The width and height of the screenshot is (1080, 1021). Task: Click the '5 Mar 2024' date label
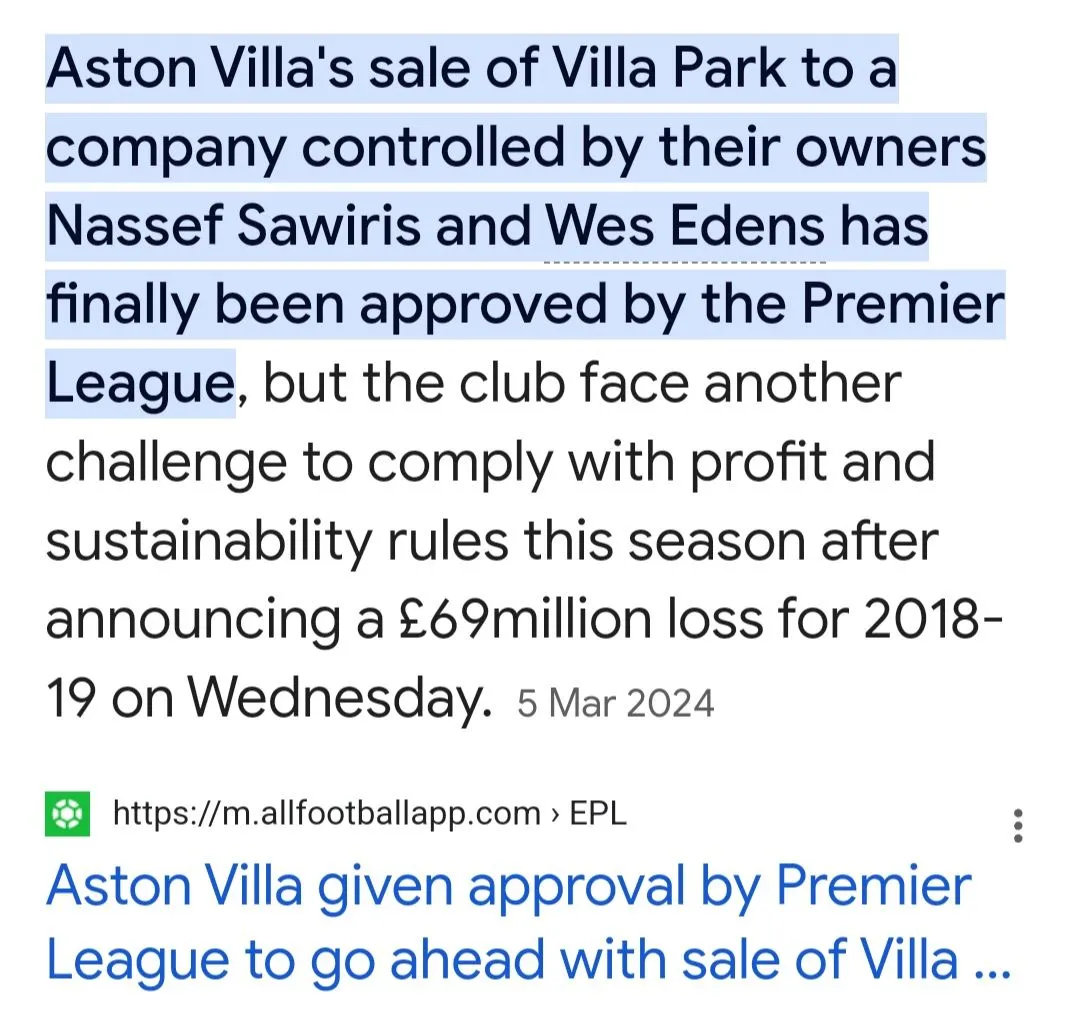[x=615, y=703]
